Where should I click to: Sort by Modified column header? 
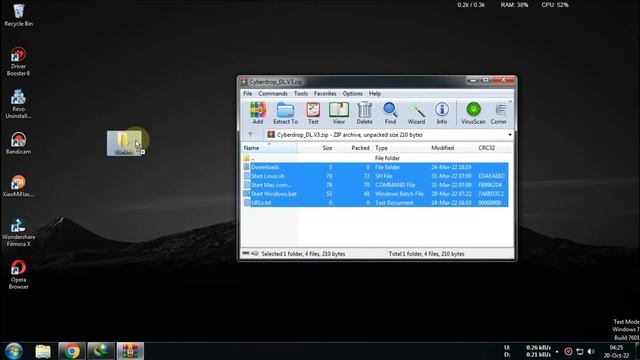pos(452,148)
